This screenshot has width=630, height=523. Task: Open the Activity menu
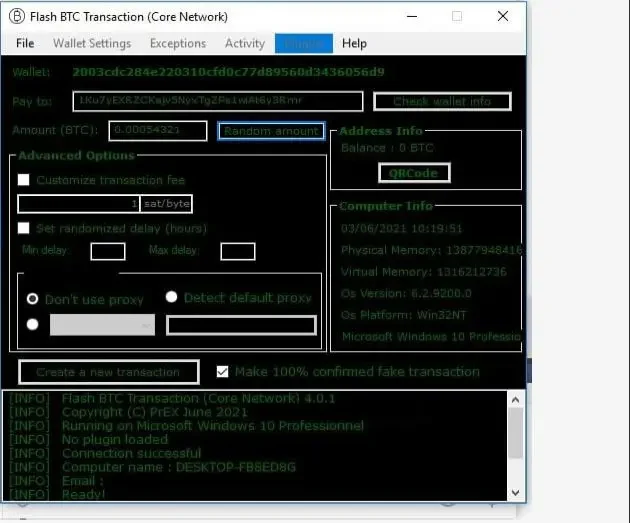point(245,43)
